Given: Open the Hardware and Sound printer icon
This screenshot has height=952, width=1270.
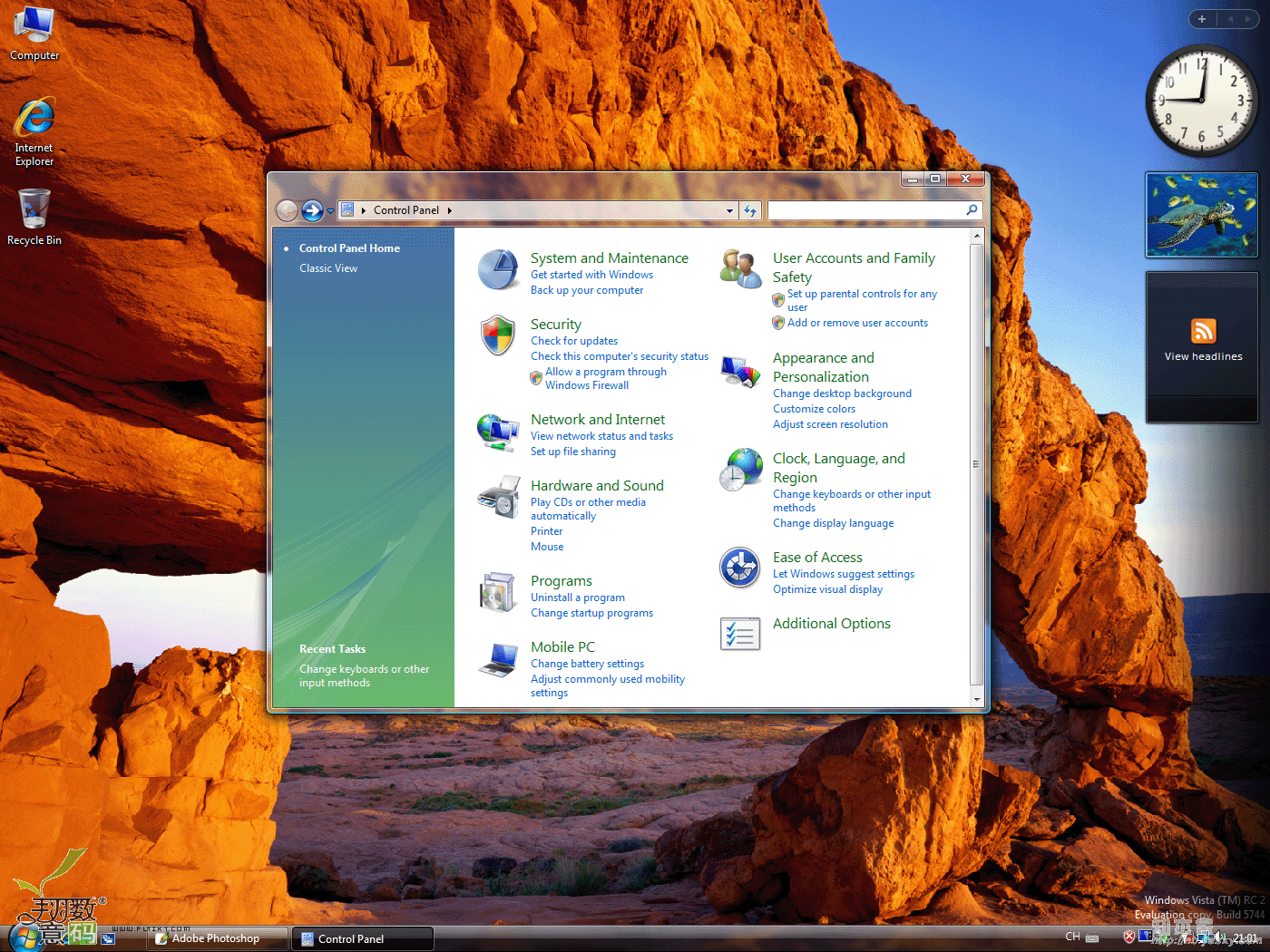Looking at the screenshot, I should (x=498, y=497).
